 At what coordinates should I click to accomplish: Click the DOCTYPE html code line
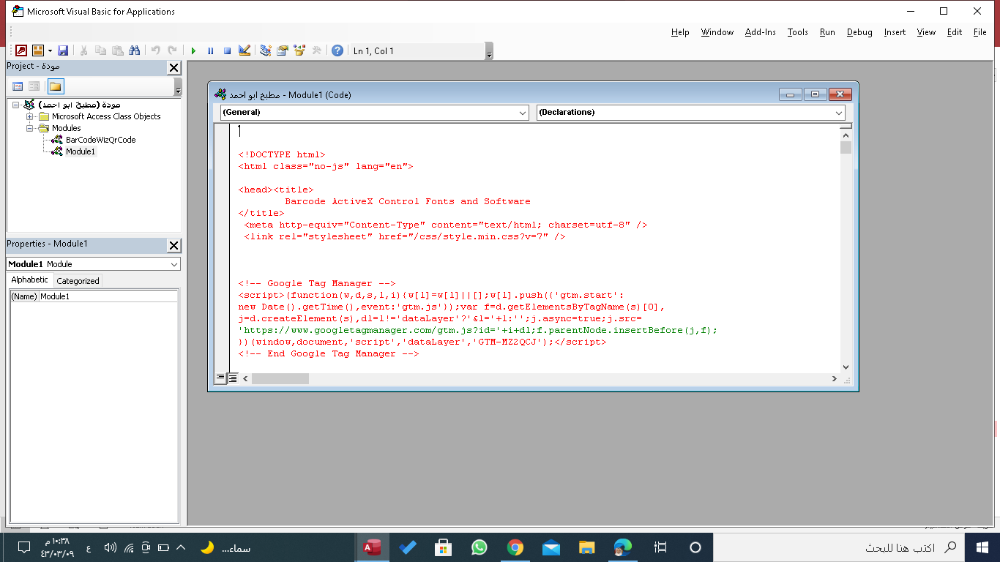[281, 154]
